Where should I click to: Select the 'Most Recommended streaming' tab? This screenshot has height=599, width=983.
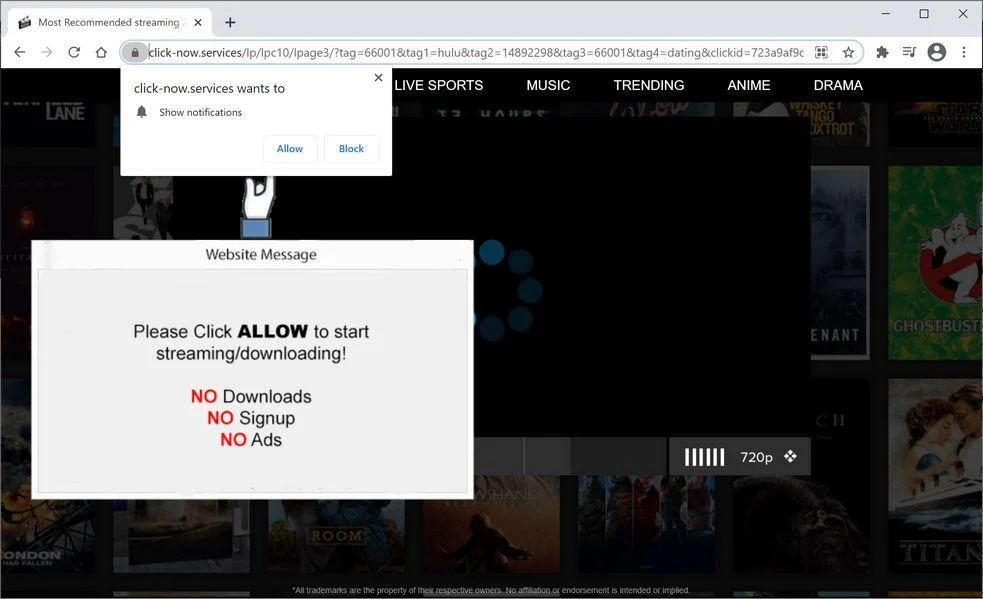coord(110,23)
